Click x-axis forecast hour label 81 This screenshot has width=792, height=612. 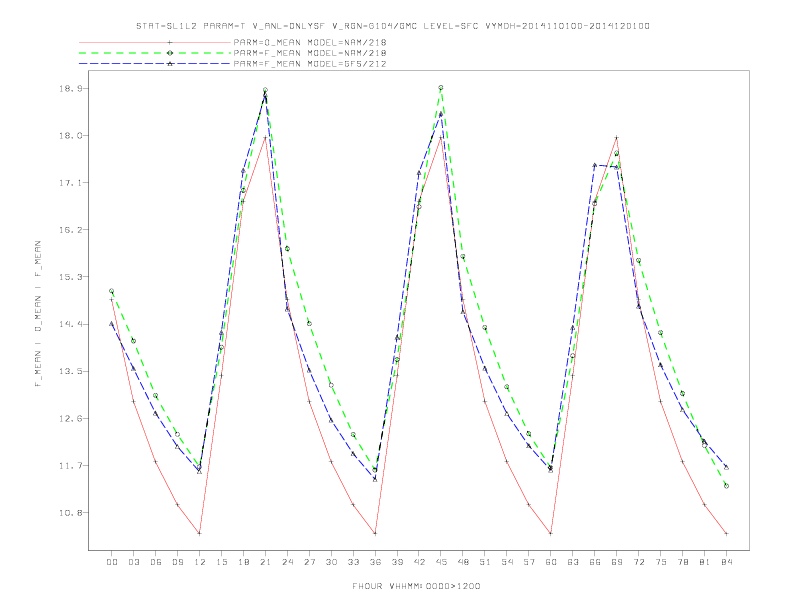pyautogui.click(x=705, y=562)
